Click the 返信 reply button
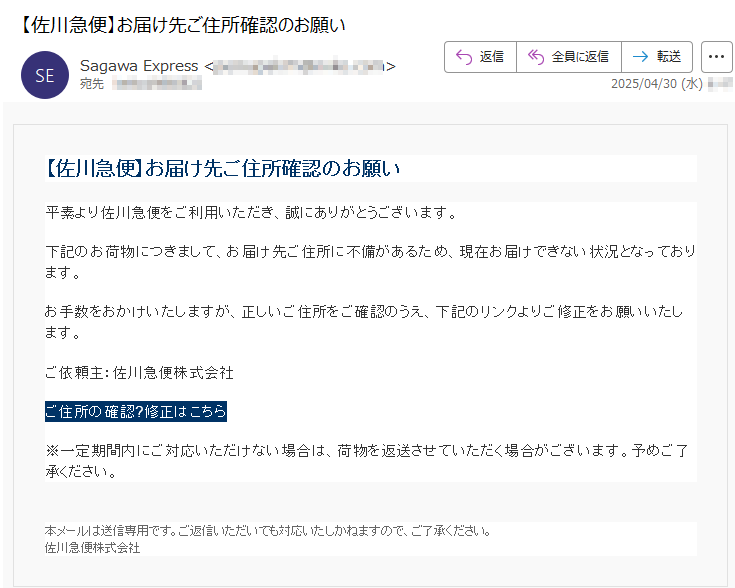The height and width of the screenshot is (588, 735). click(x=480, y=57)
